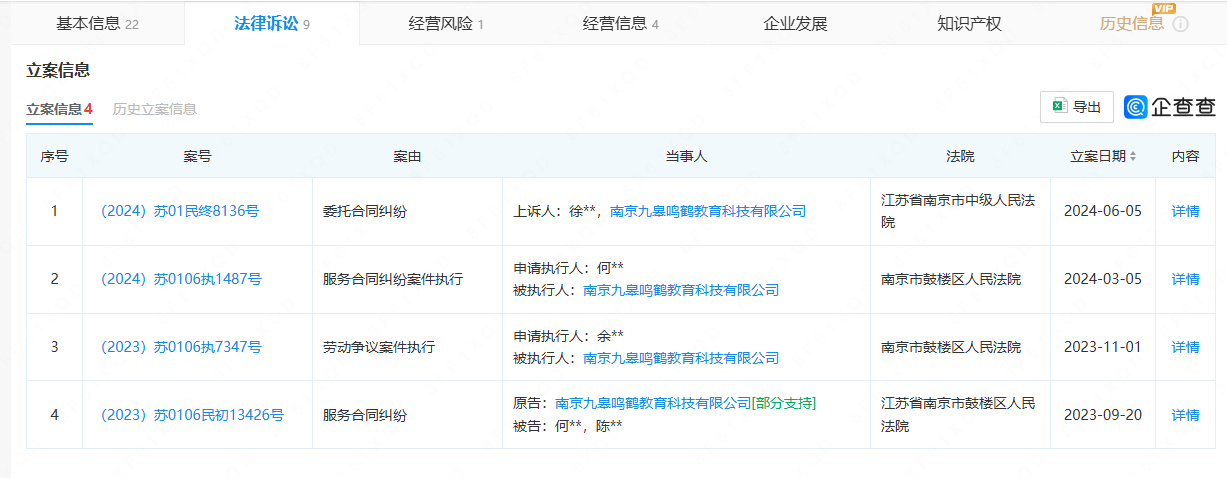The width and height of the screenshot is (1227, 478).
Task: View 详情 for the 劳动争议案件执行 case
Action: pos(1185,347)
